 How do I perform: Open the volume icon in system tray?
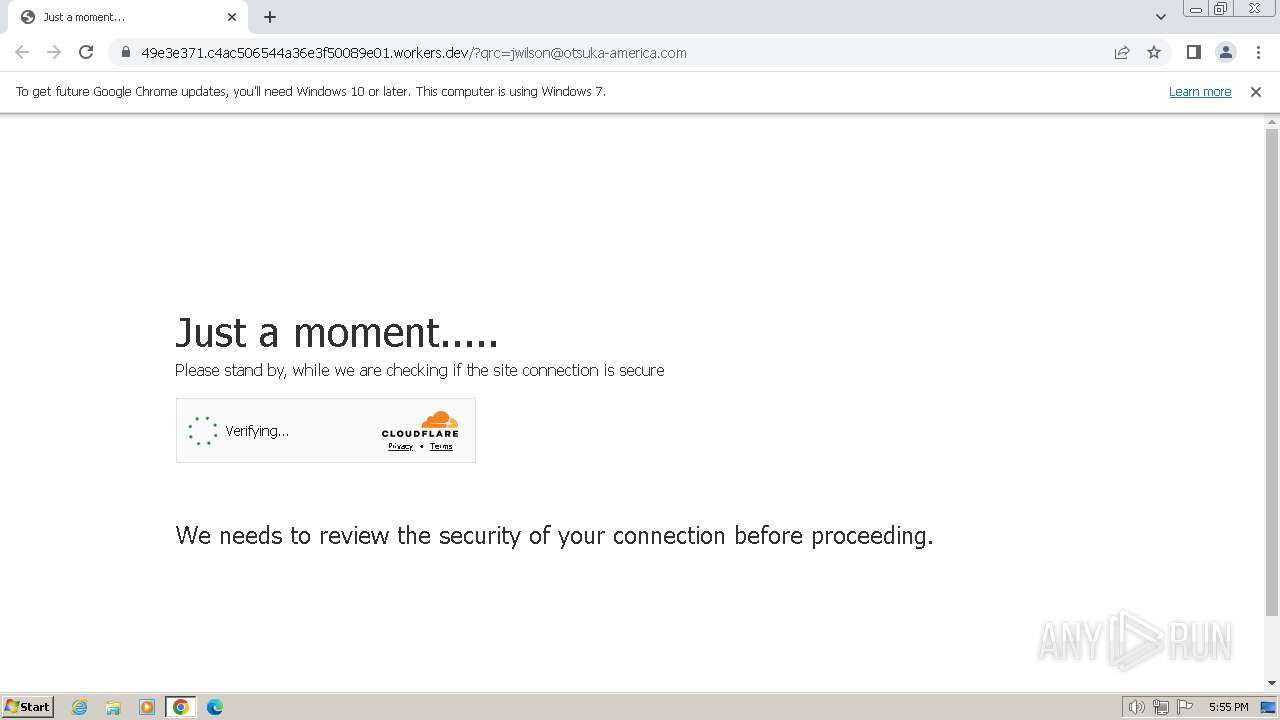[1136, 707]
